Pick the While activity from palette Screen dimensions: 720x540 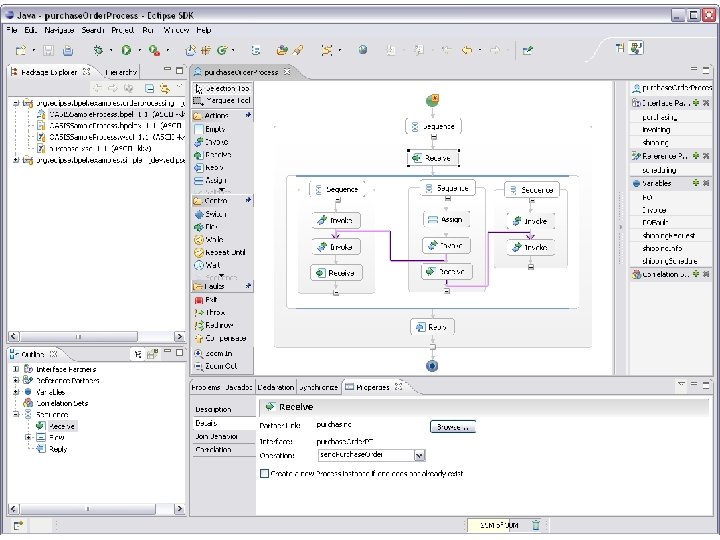point(209,240)
